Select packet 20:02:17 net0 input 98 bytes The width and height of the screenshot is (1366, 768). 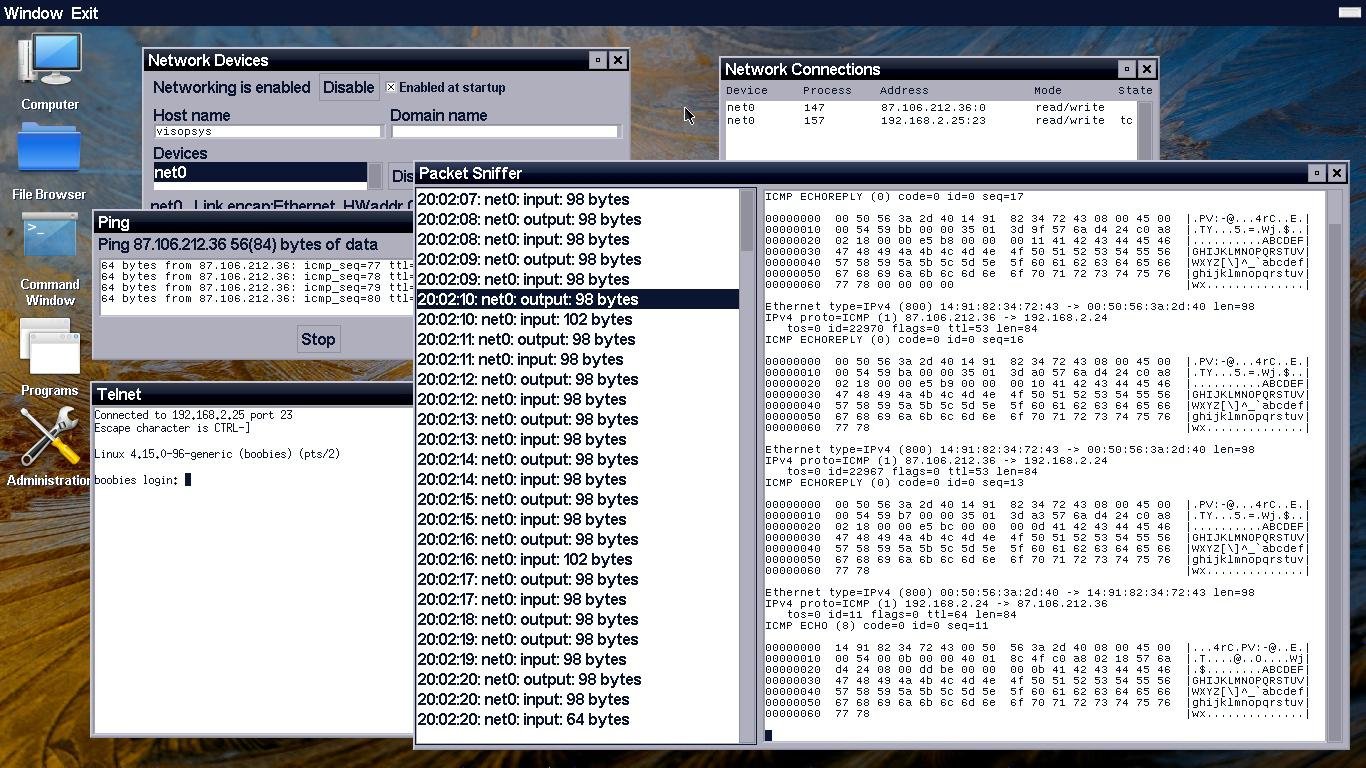[578, 599]
